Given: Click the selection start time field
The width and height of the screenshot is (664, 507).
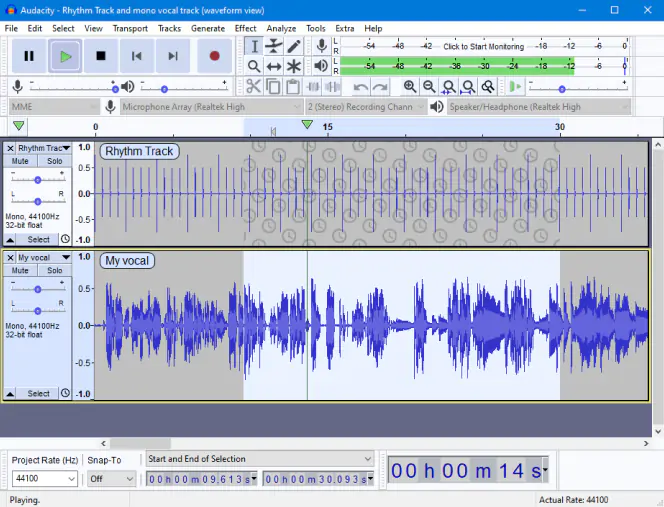Looking at the screenshot, I should 201,479.
